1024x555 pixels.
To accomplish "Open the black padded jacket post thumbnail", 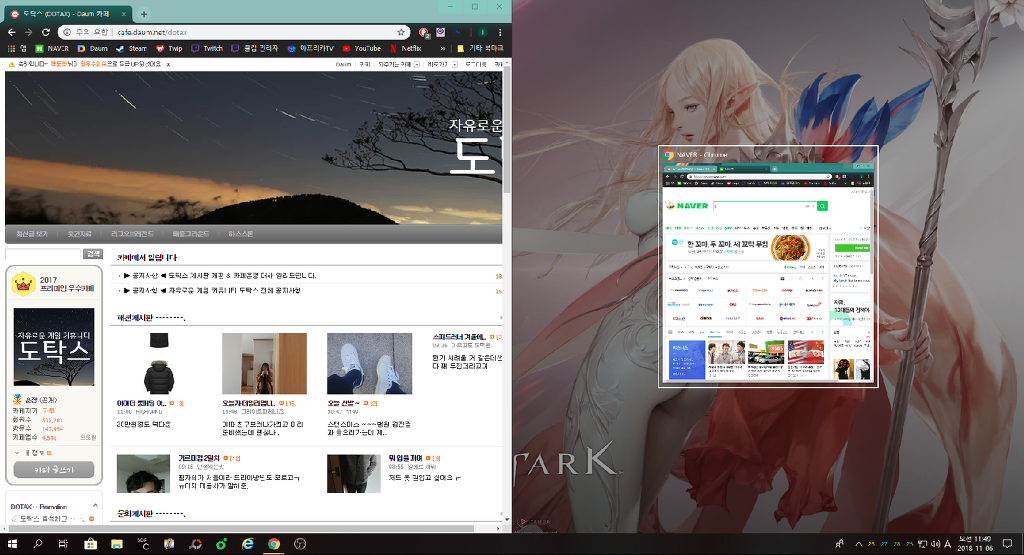I will coord(159,364).
